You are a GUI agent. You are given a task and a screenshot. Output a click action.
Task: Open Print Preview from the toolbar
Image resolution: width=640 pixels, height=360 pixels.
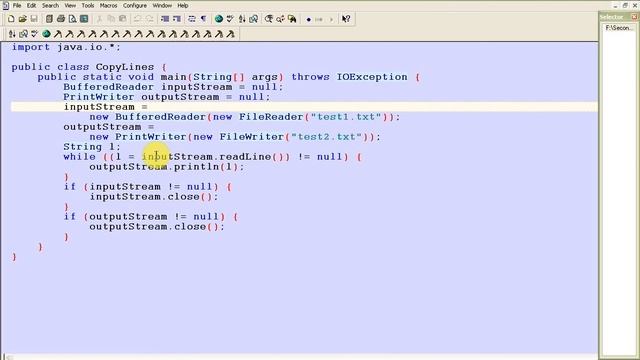72,19
